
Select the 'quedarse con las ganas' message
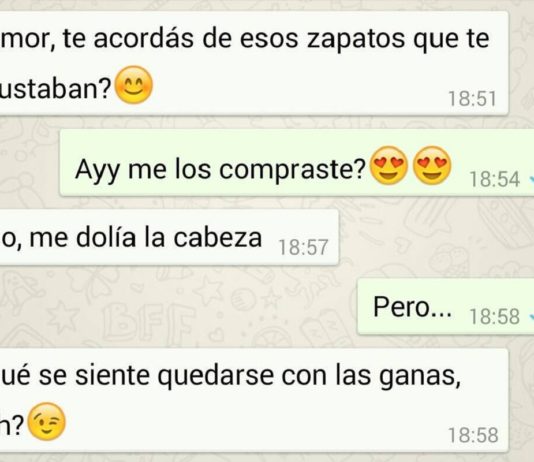click(254, 400)
